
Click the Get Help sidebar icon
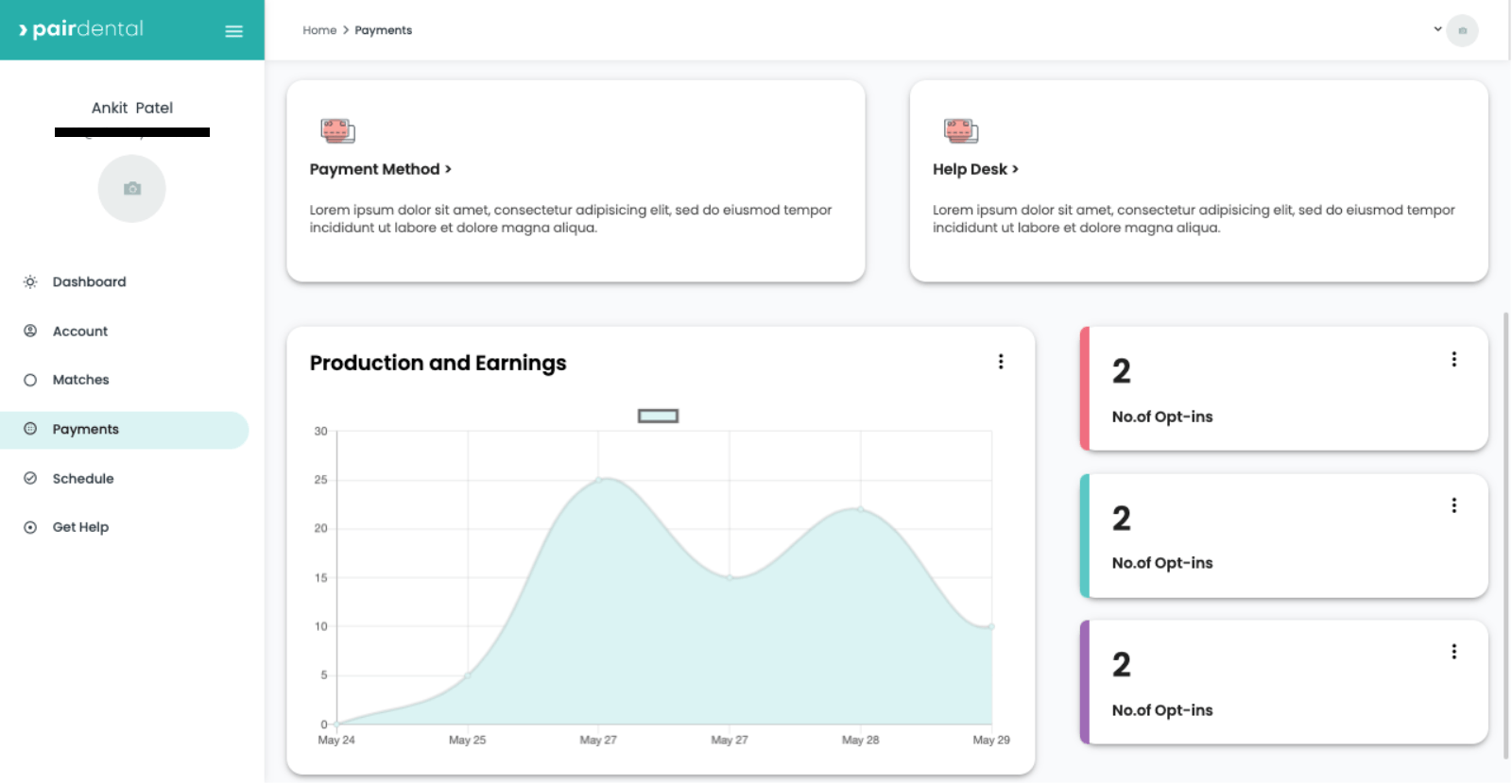tap(30, 527)
